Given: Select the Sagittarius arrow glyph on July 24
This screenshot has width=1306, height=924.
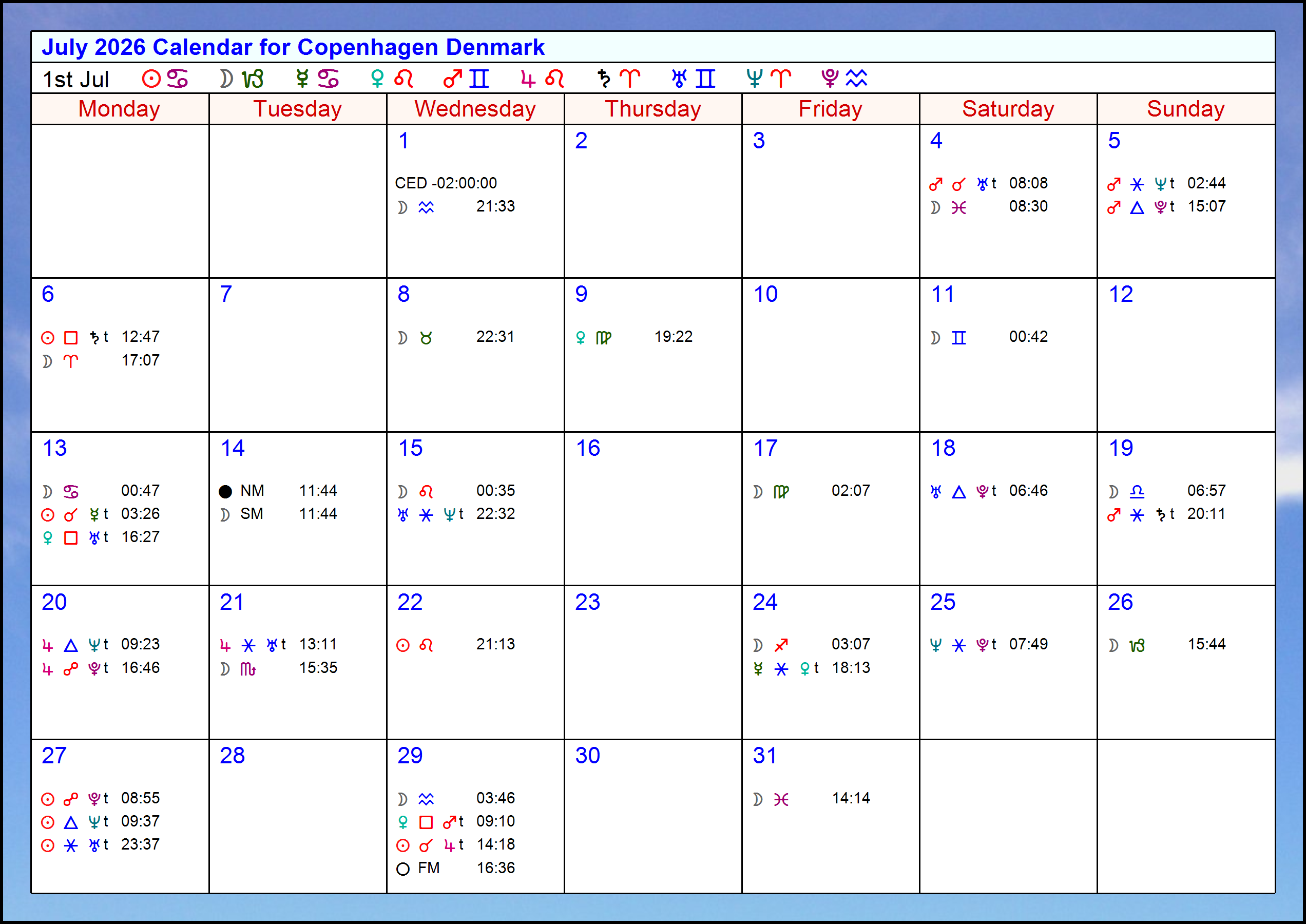Looking at the screenshot, I should click(x=781, y=645).
